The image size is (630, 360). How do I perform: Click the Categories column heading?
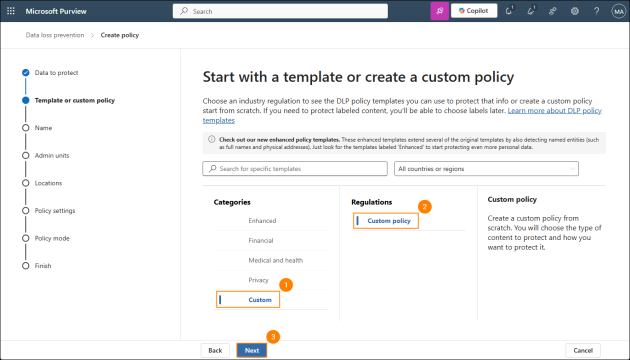232,202
